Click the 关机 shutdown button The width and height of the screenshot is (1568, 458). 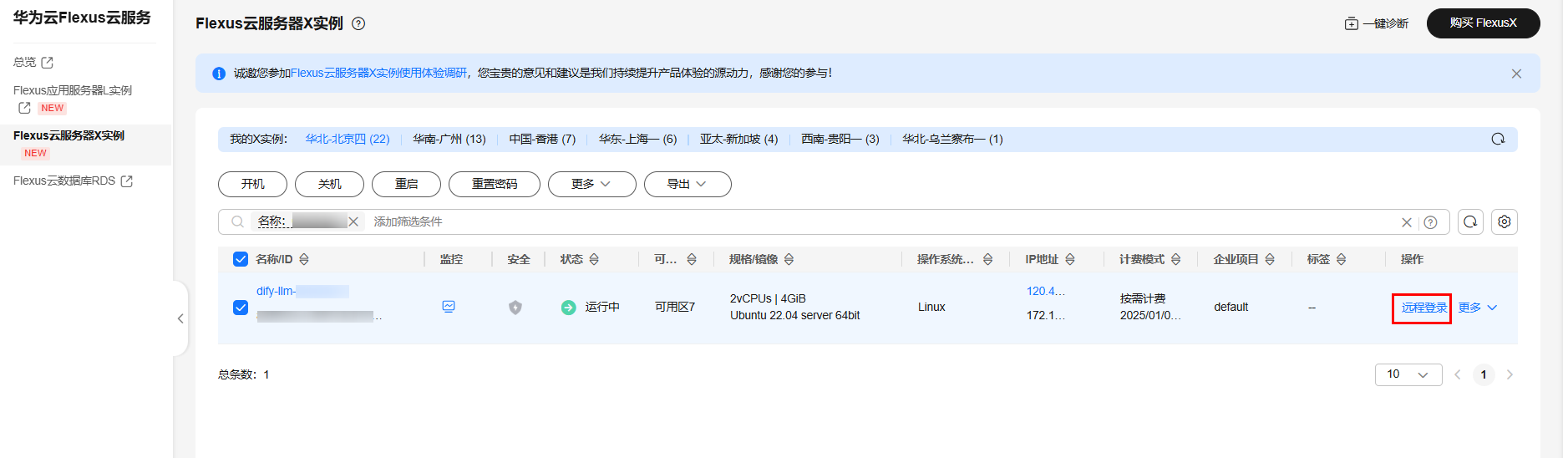[x=329, y=184]
